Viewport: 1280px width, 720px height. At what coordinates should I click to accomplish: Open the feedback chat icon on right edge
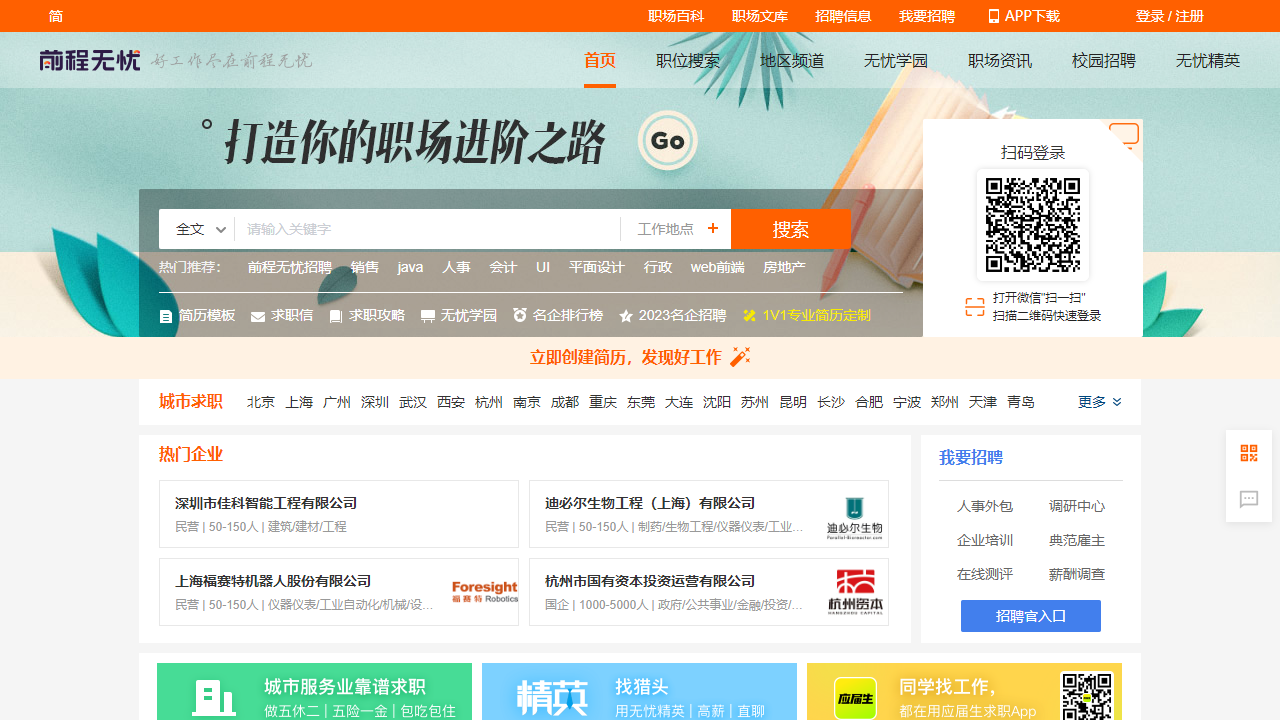click(1248, 500)
